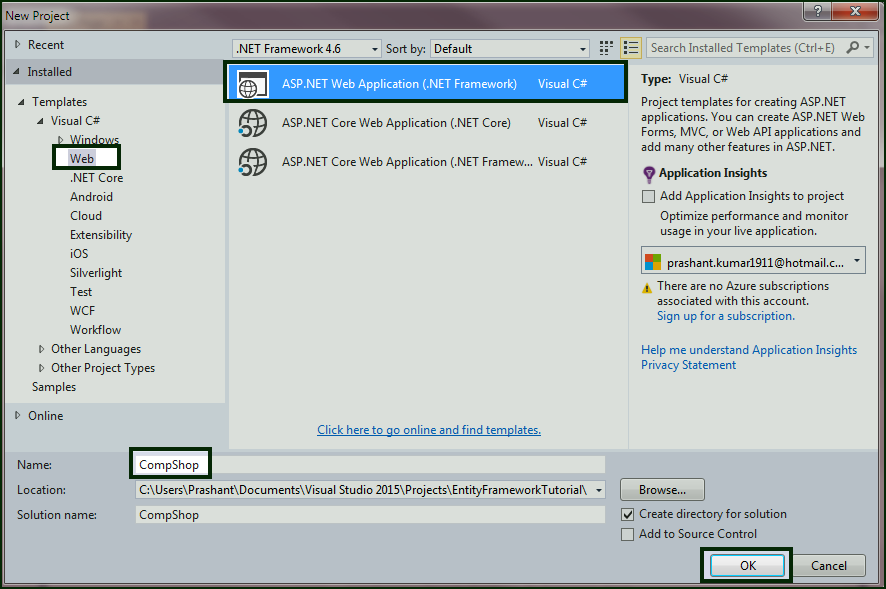886x589 pixels.
Task: Cancel the New Project dialog
Action: click(x=829, y=566)
